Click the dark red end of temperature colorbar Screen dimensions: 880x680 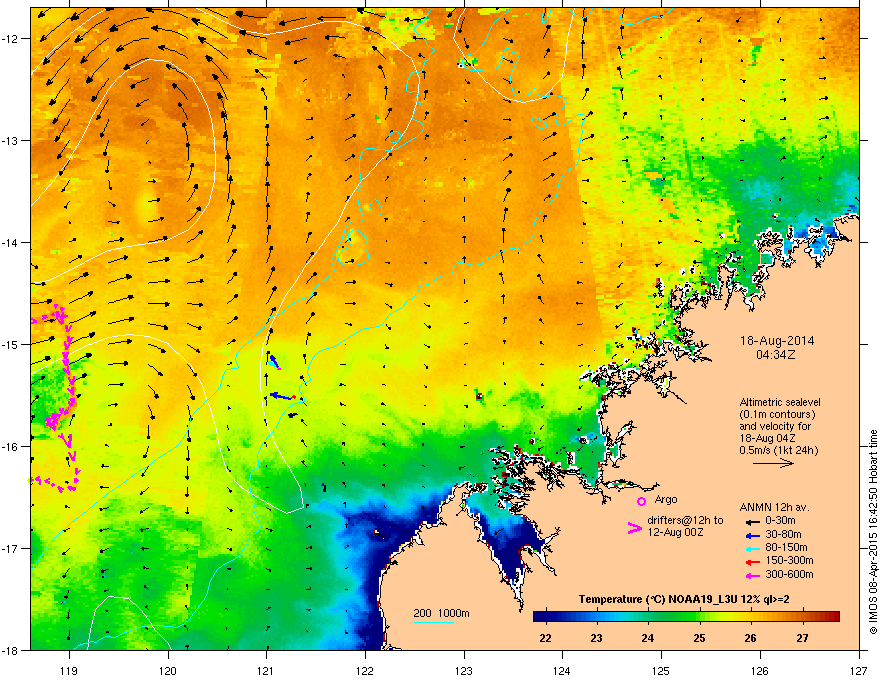click(833, 617)
